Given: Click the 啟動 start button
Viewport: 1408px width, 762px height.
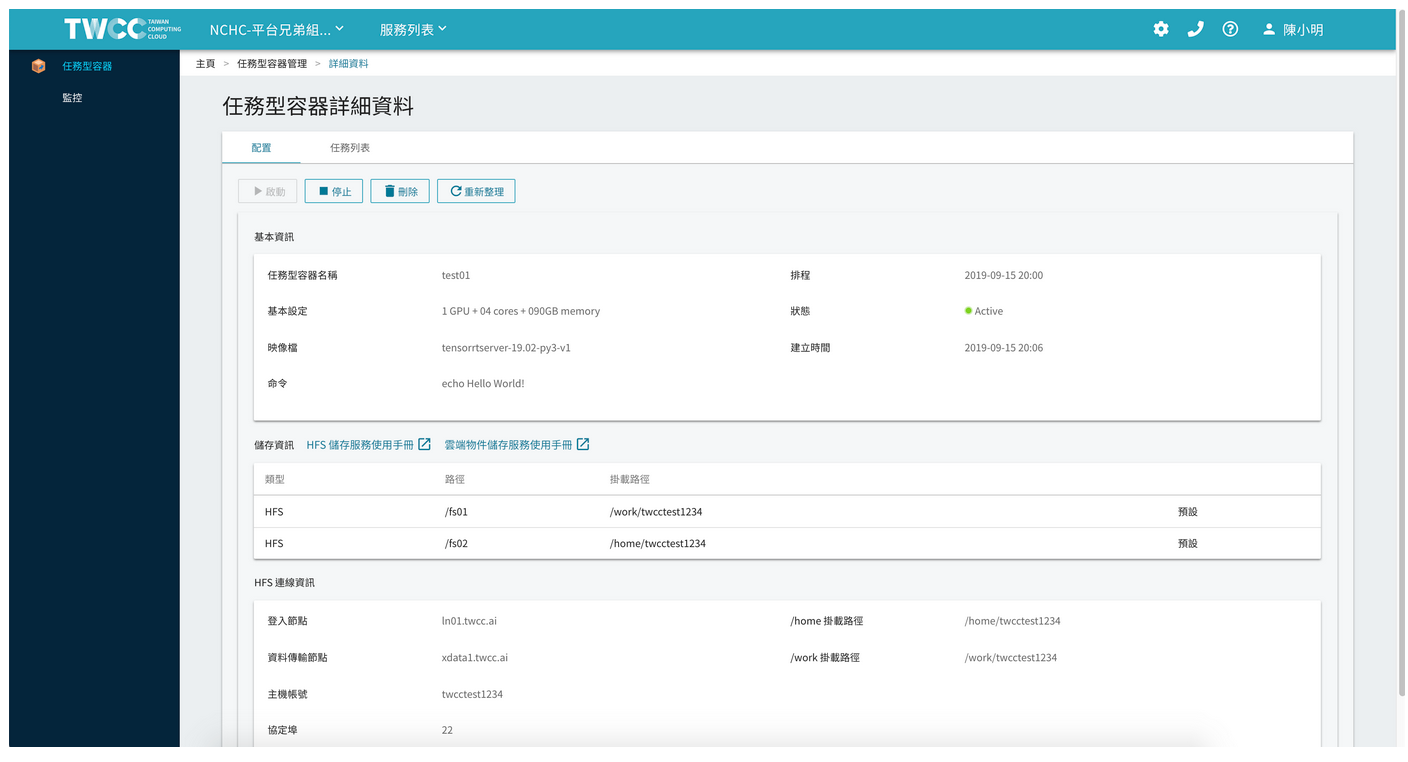Looking at the screenshot, I should coord(267,191).
